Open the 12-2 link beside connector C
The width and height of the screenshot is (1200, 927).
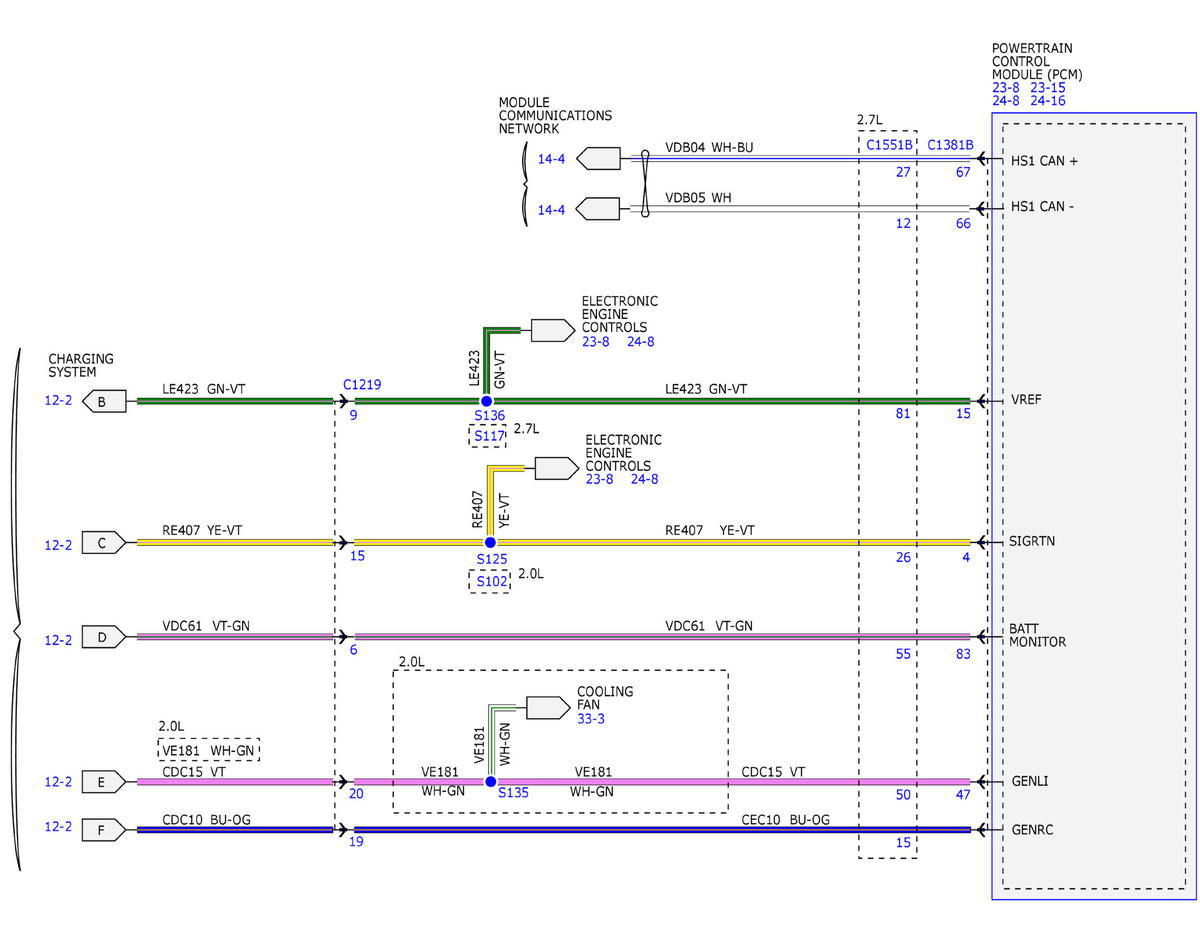59,546
